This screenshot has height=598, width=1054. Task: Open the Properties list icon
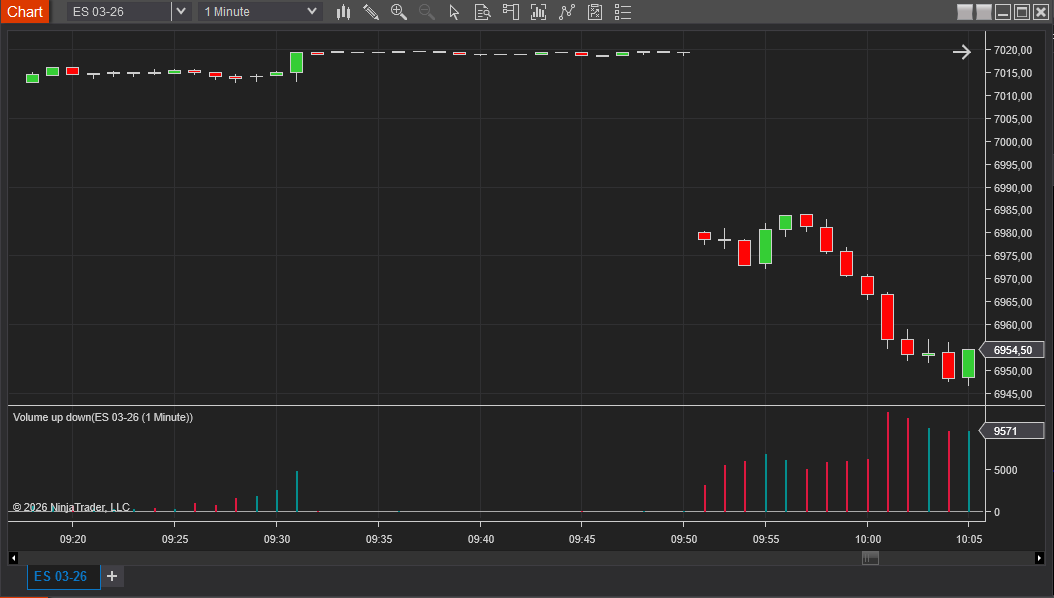click(x=623, y=11)
